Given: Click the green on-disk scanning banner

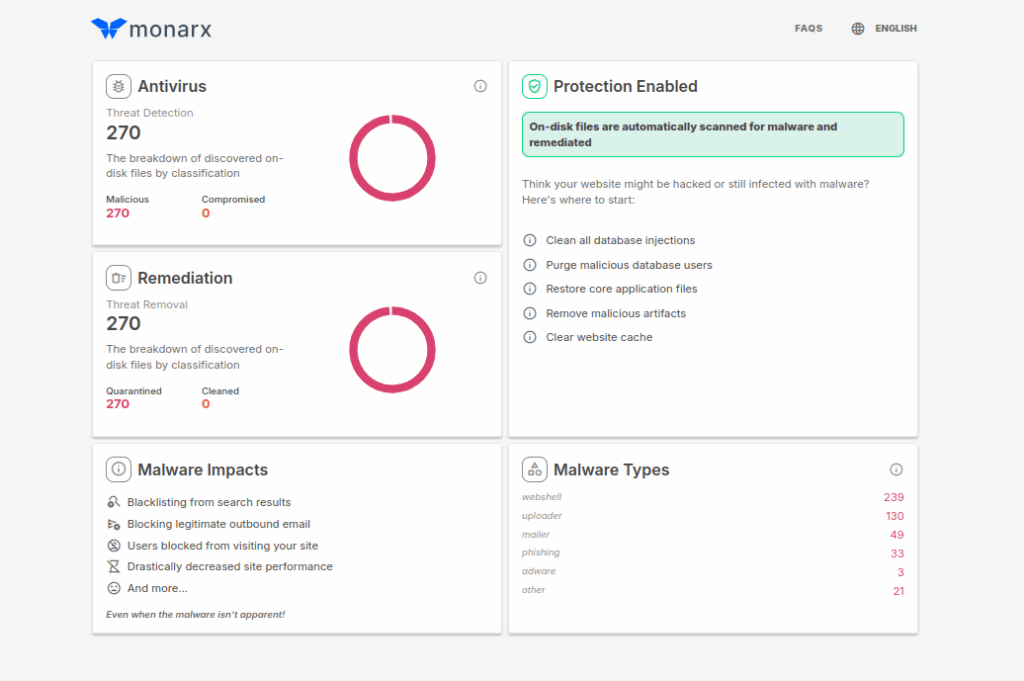Looking at the screenshot, I should click(712, 135).
